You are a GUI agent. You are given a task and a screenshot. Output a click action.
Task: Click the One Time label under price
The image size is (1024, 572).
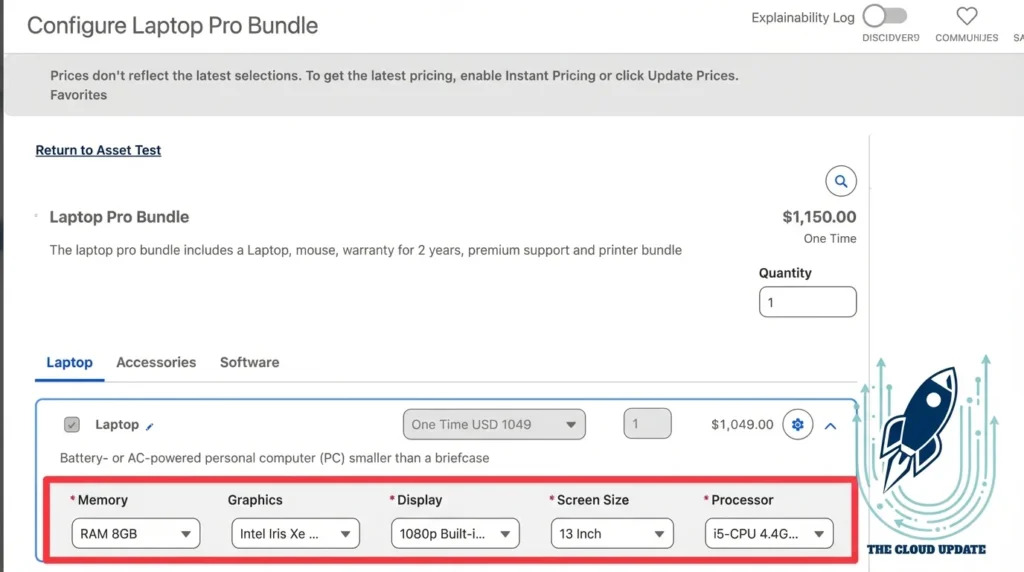click(x=829, y=238)
